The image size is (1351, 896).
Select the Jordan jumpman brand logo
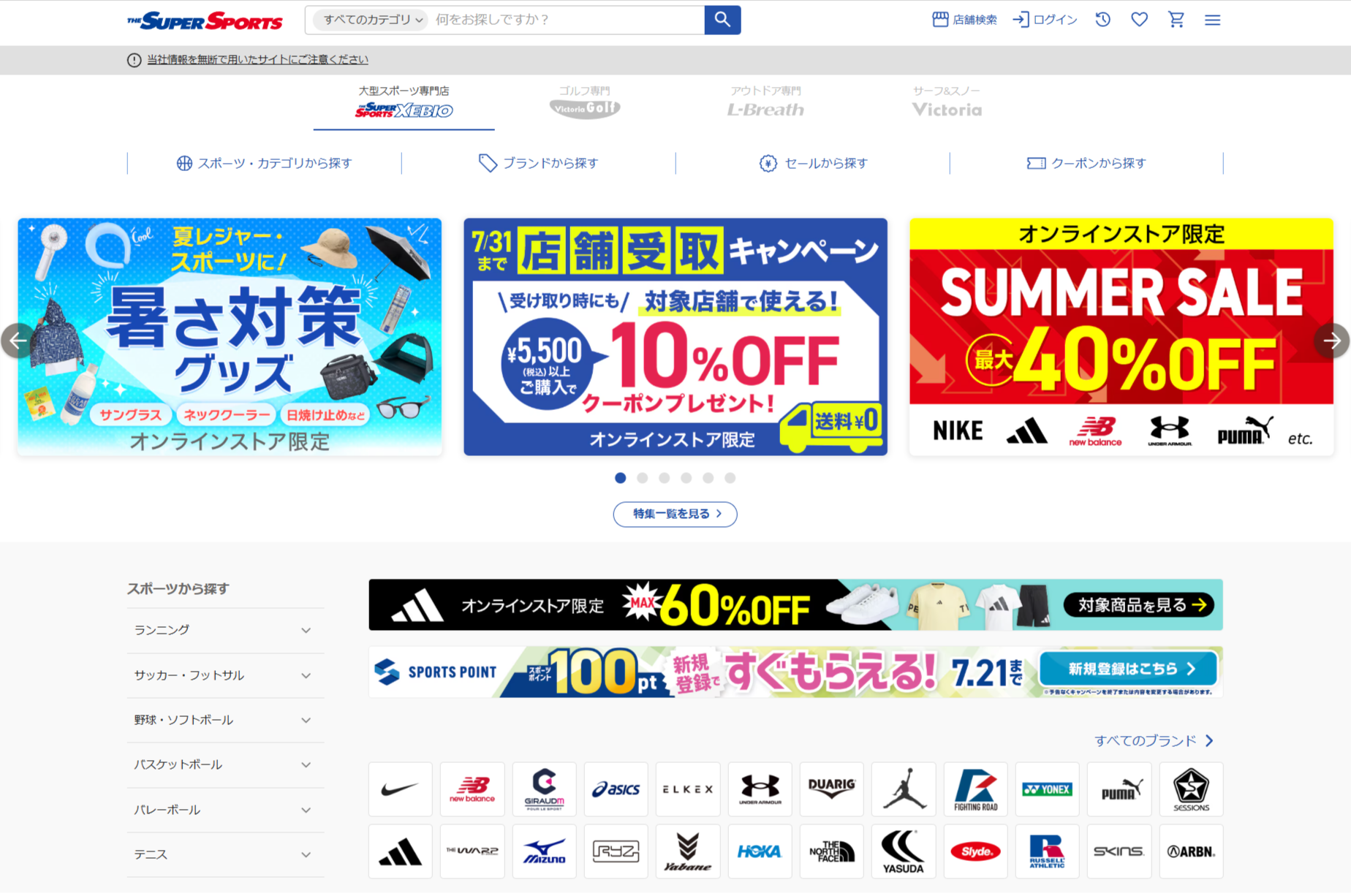[904, 789]
